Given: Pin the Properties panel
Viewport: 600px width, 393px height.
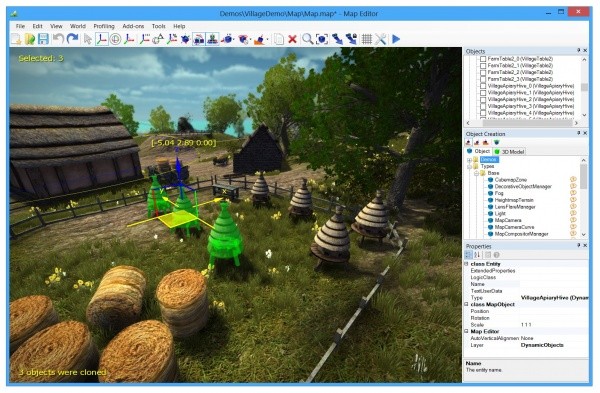Looking at the screenshot, I should pos(579,245).
